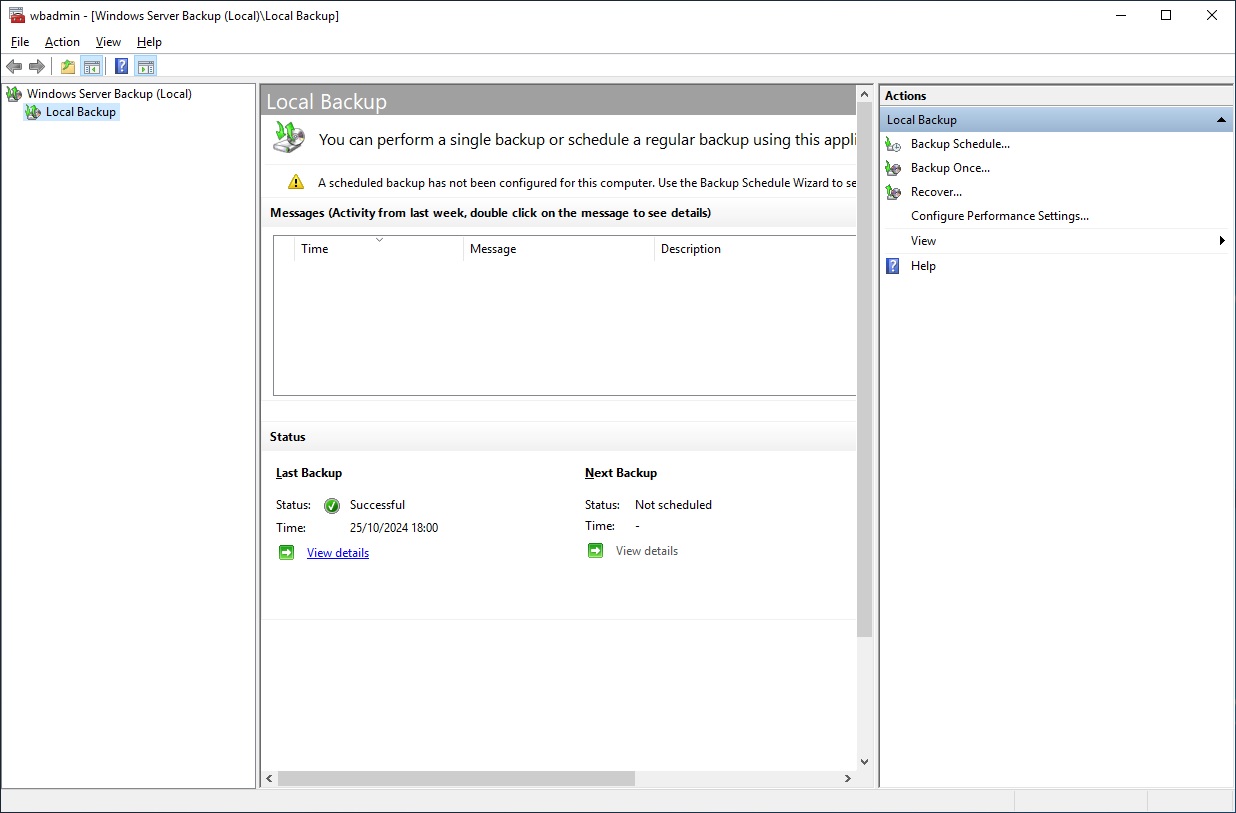Click the Up One Level folder icon
This screenshot has width=1236, height=813.
67,67
